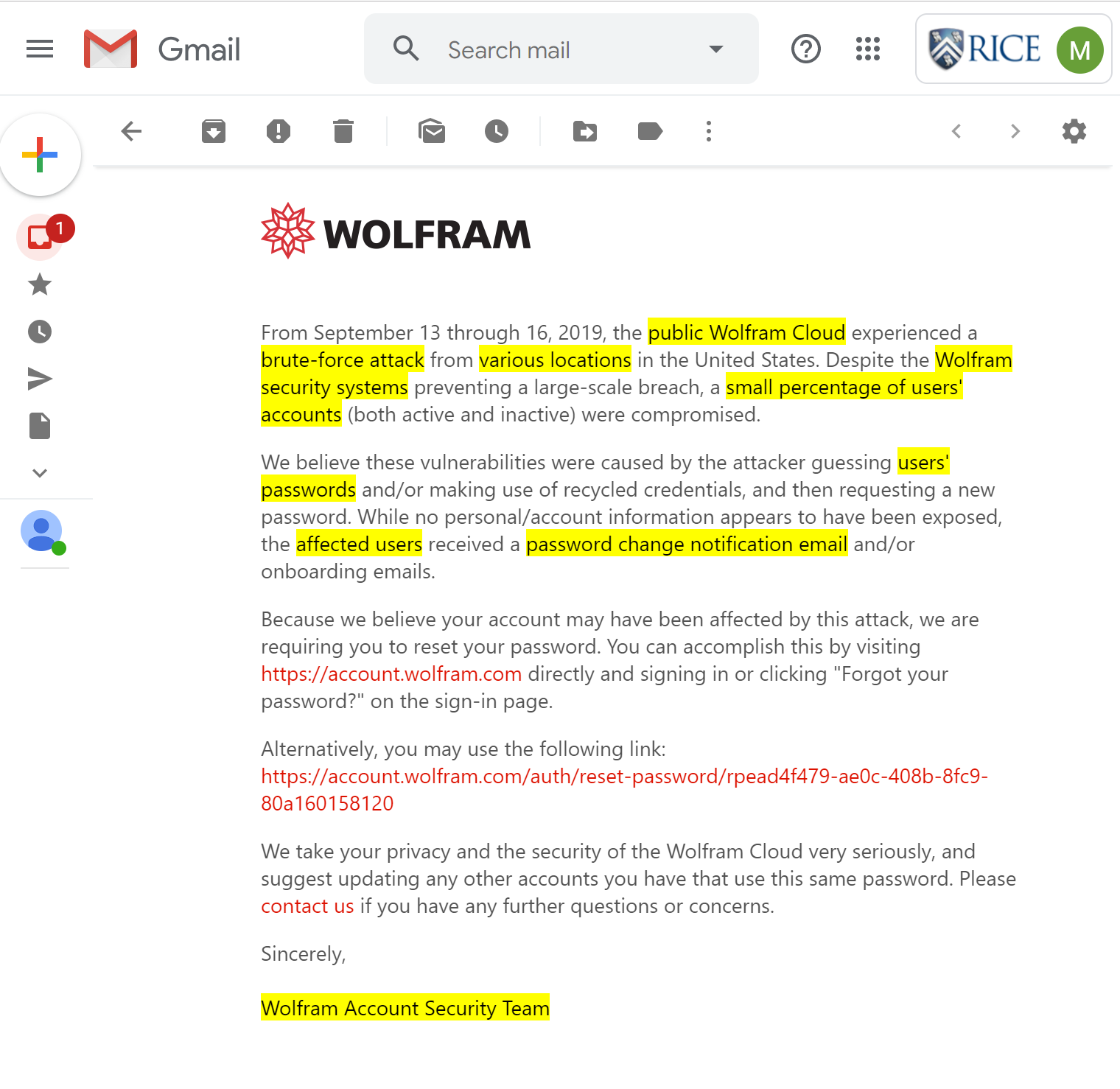Open the account avatar M
Screen dimensions: 1120x1089
tap(1079, 50)
